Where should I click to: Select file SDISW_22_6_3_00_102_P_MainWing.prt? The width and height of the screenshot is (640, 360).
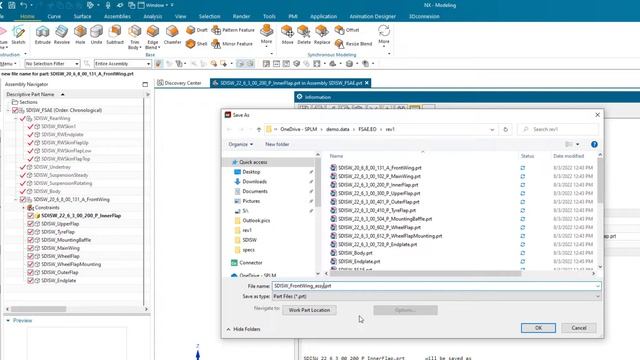click(379, 176)
